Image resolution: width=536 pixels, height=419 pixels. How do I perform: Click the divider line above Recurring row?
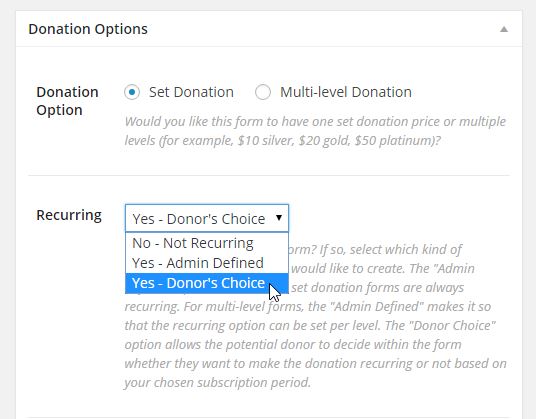click(x=269, y=175)
